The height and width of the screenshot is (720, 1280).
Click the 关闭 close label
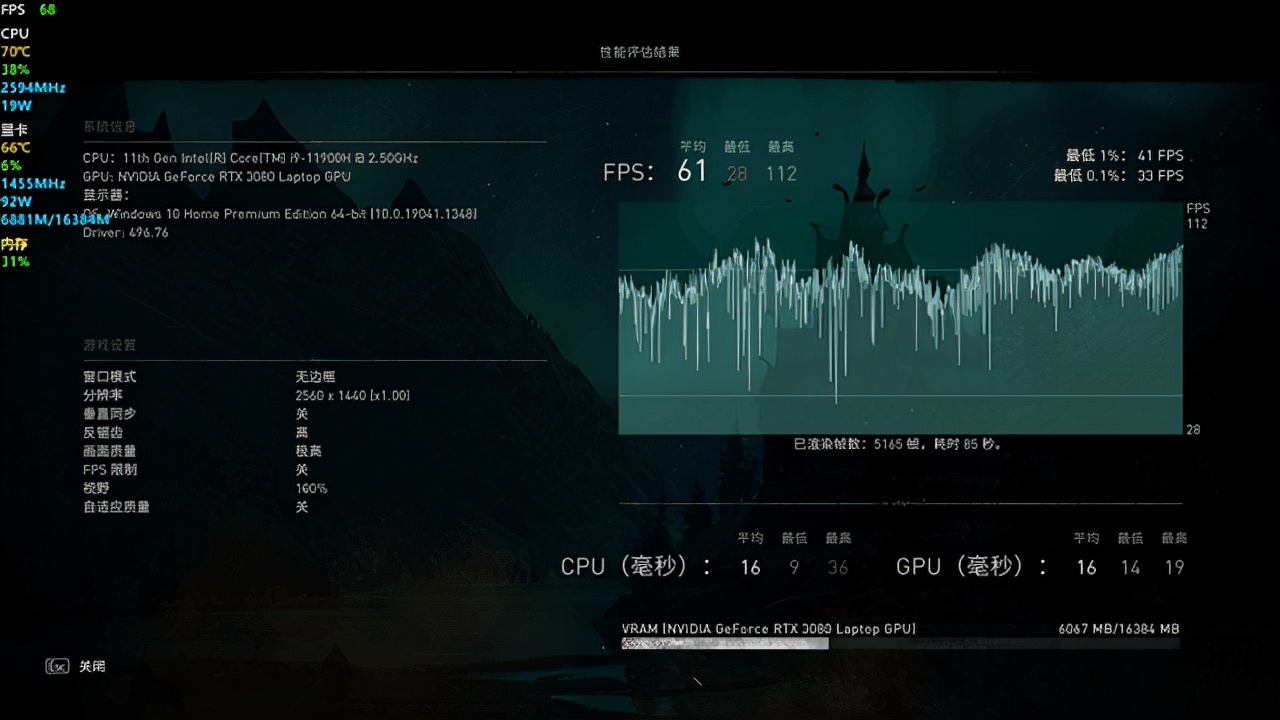coord(92,666)
